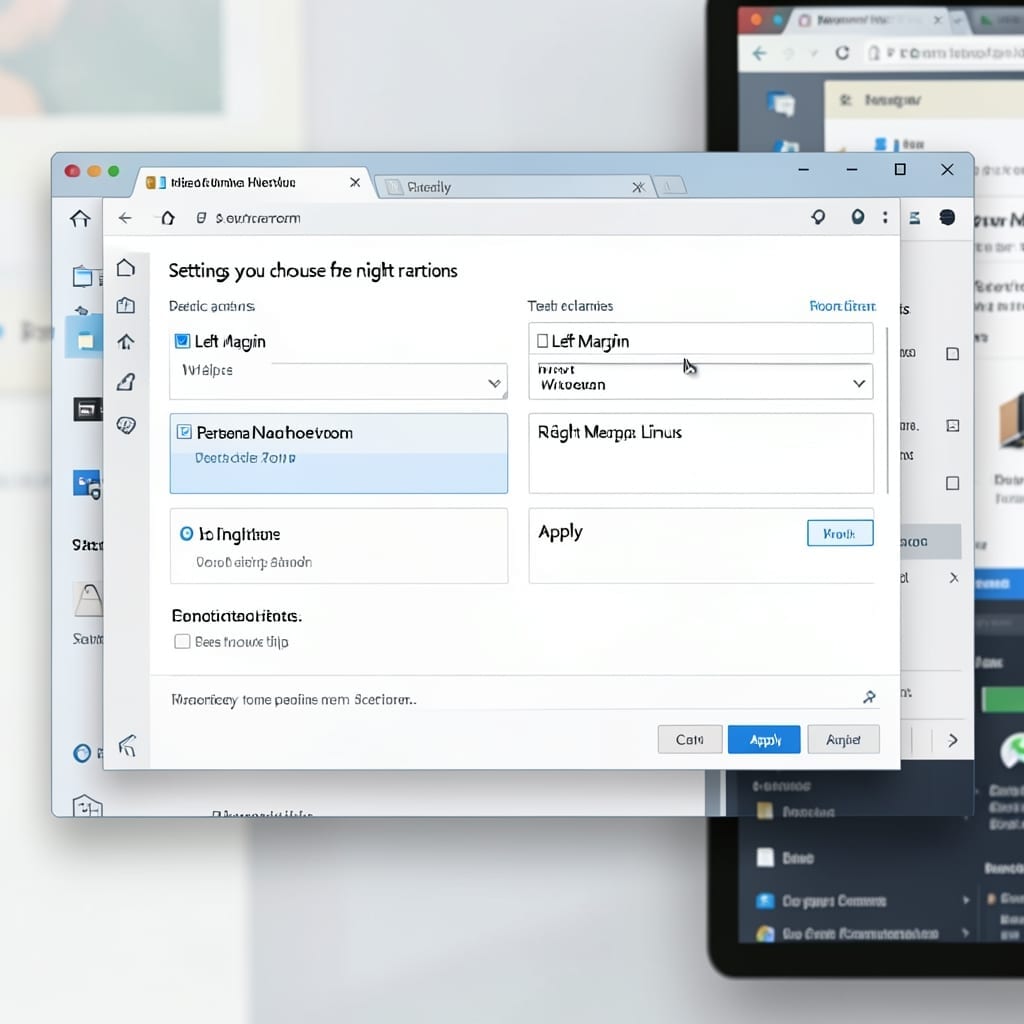This screenshot has height=1024, width=1024.
Task: Click the reload icon in the background browser window
Action: point(842,53)
